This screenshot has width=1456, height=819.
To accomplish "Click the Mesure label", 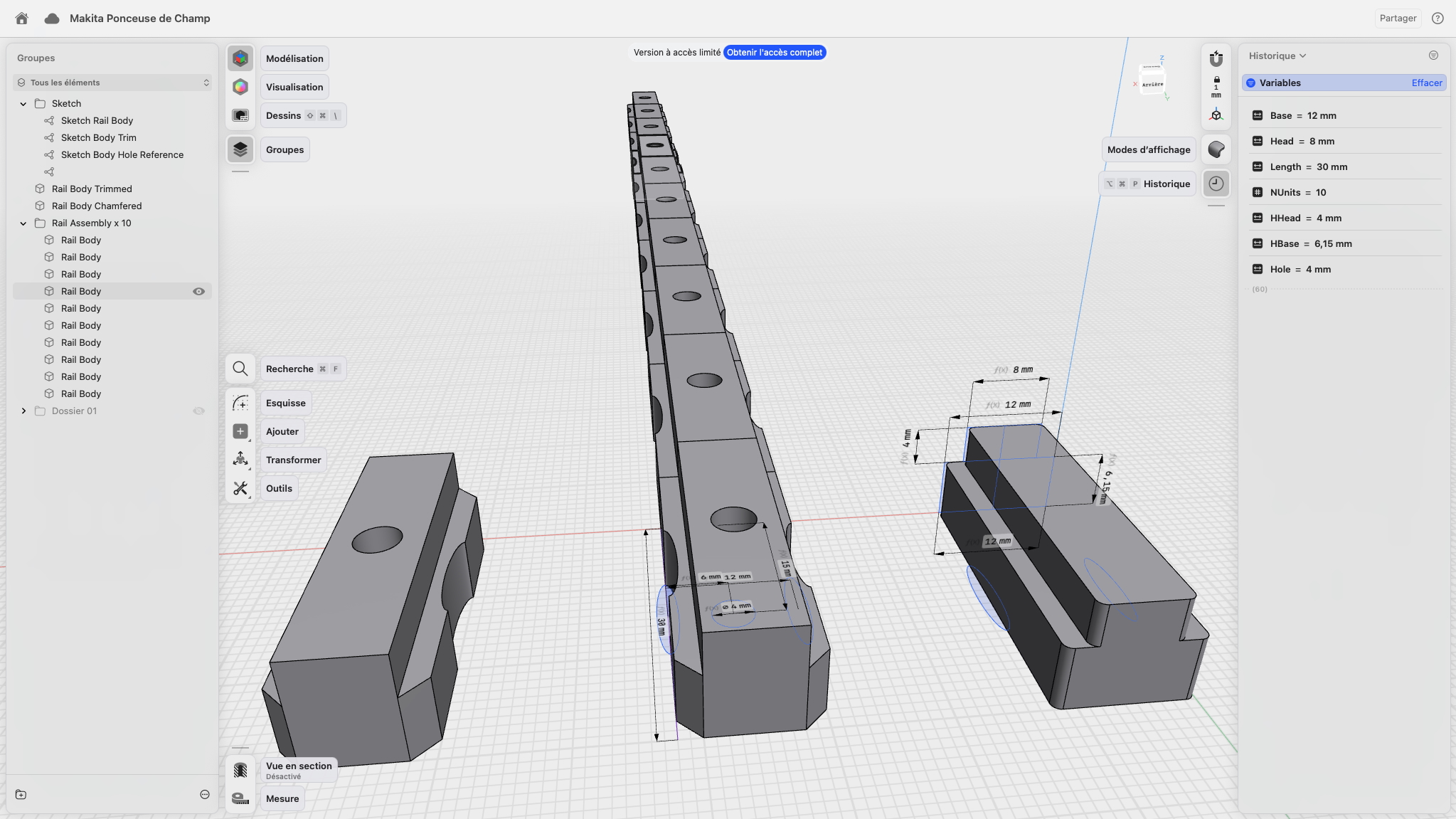I will tap(282, 798).
